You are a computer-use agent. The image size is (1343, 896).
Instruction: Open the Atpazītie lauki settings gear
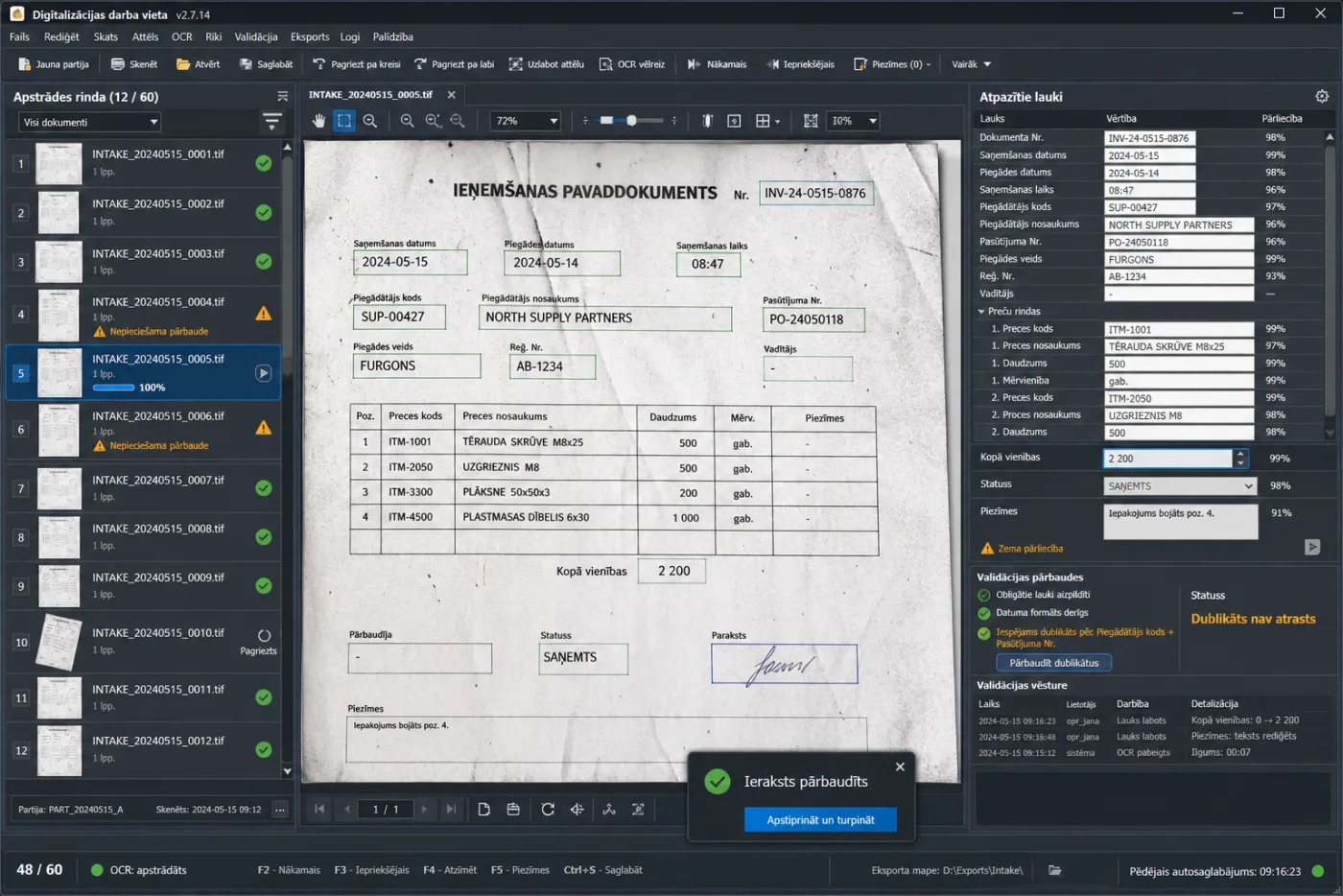coord(1322,96)
